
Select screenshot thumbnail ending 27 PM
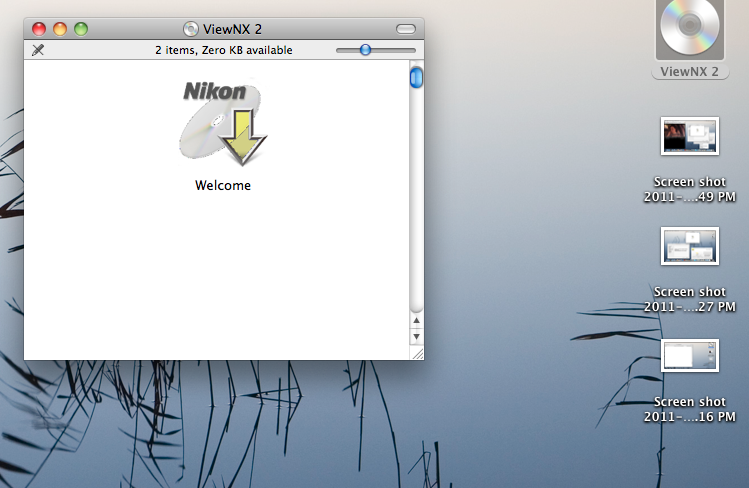690,246
